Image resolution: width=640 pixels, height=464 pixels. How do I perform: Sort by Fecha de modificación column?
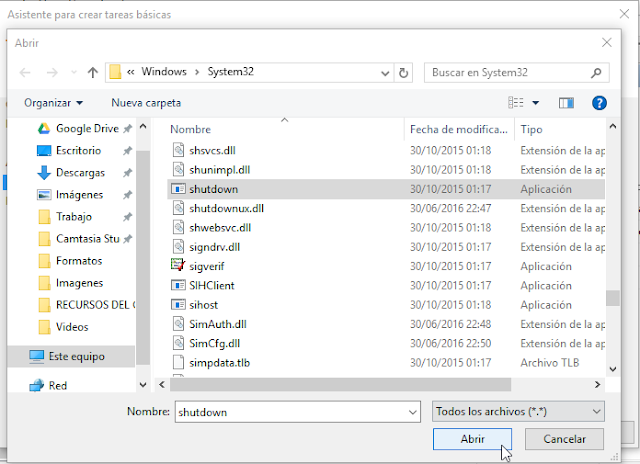tap(459, 129)
